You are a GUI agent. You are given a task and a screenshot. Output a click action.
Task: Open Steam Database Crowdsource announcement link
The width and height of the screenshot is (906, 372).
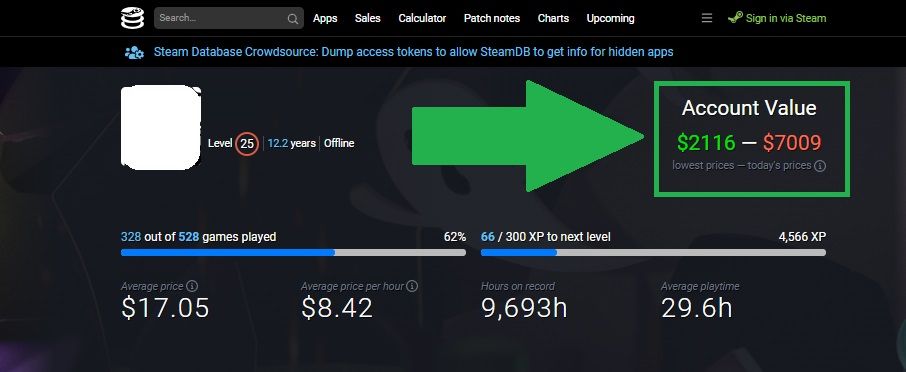[414, 52]
